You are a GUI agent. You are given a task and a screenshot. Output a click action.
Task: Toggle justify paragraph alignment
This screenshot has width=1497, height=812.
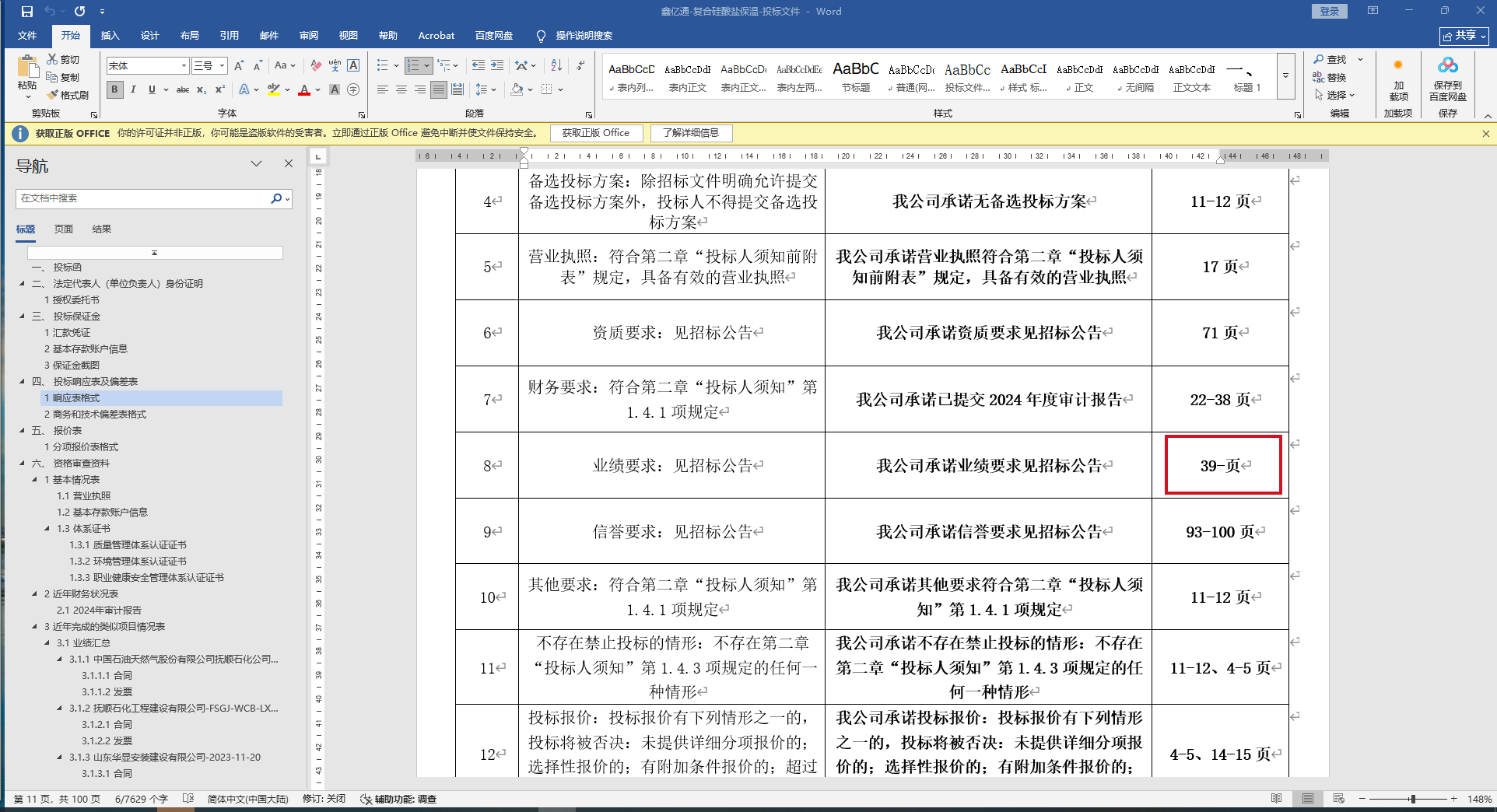tap(439, 90)
